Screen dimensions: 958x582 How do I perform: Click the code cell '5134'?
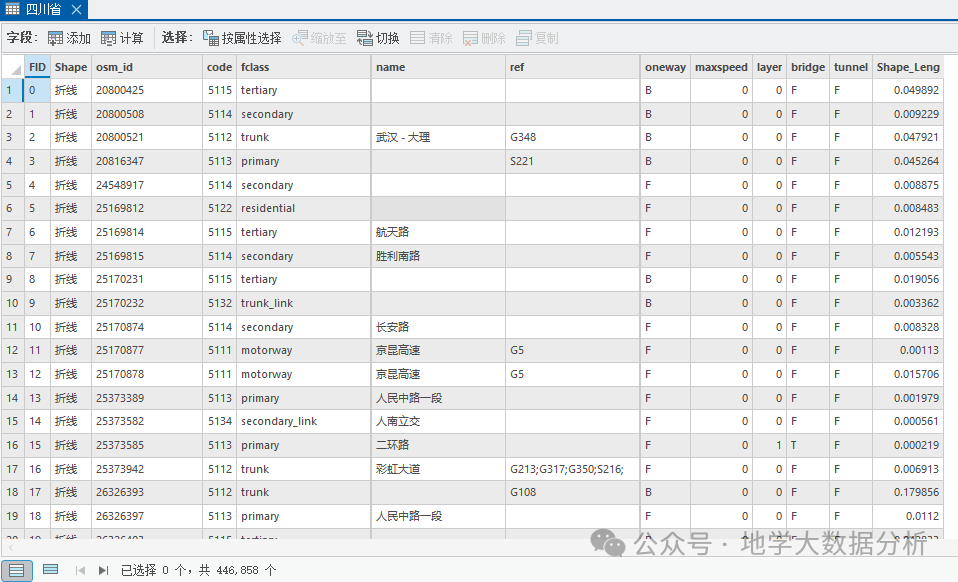(219, 421)
